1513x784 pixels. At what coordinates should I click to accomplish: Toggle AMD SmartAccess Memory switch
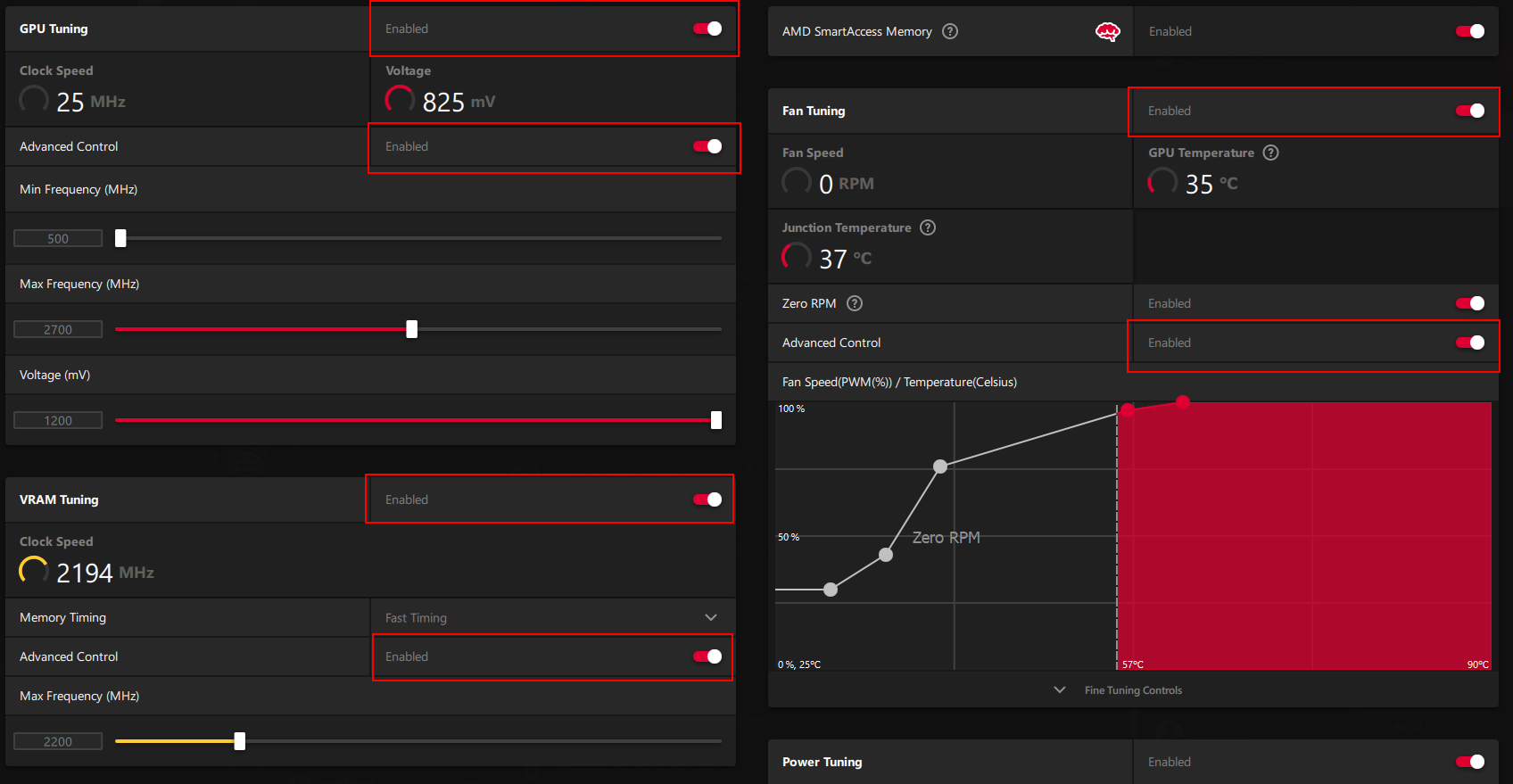1469,31
